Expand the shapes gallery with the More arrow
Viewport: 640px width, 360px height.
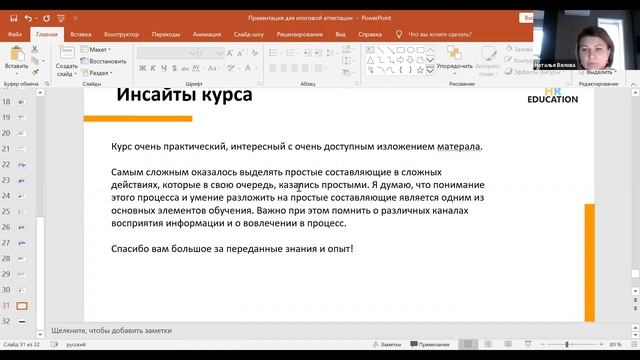[430, 71]
